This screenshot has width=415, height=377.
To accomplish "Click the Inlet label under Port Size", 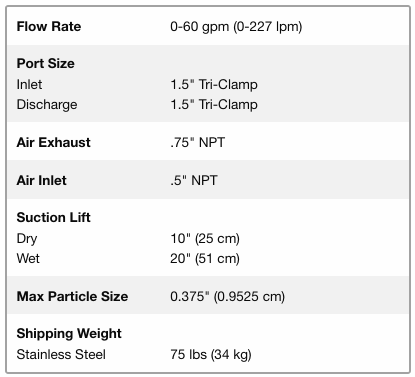I will coord(29,84).
